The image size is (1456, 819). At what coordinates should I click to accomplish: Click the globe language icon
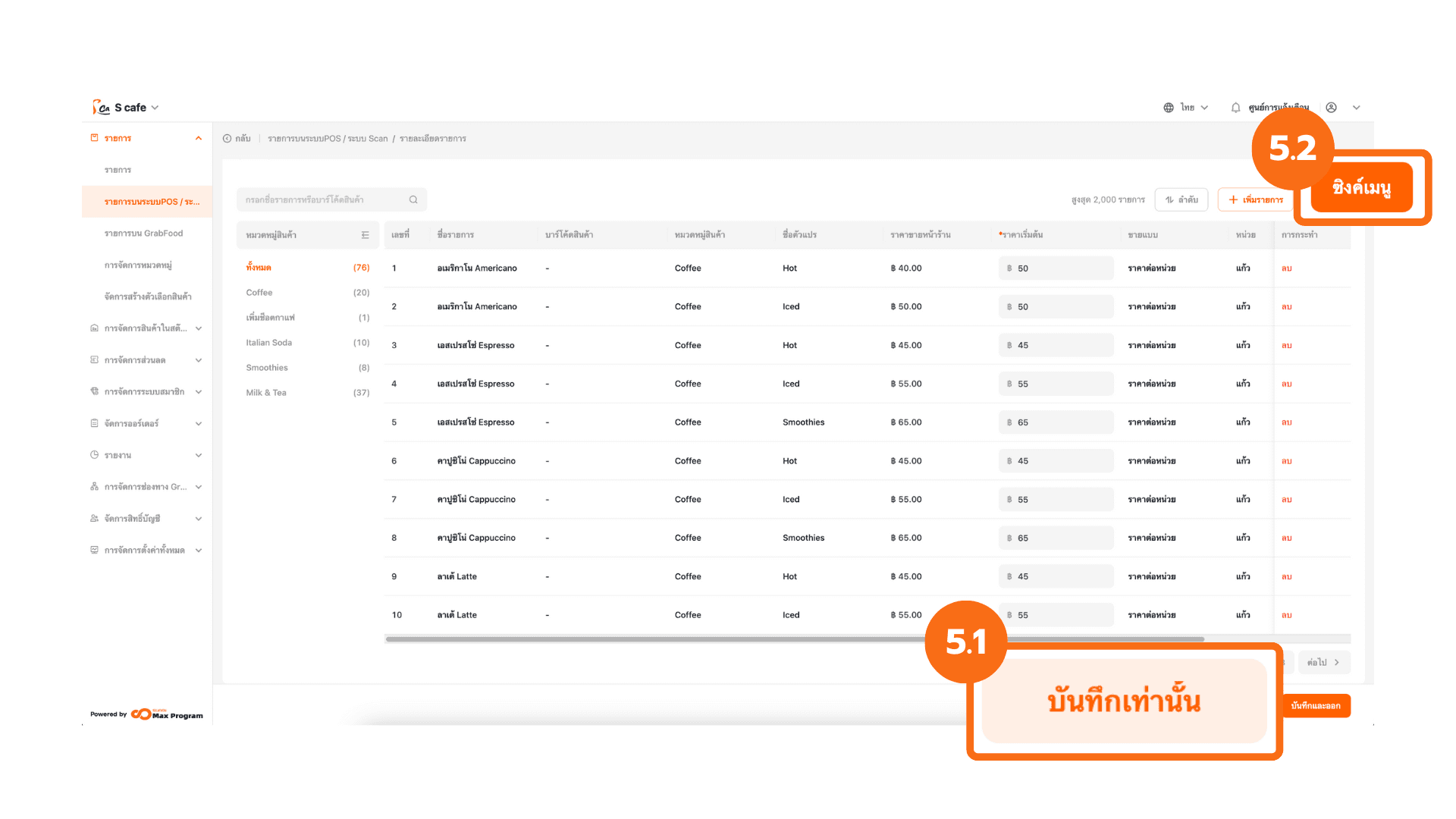(1169, 108)
